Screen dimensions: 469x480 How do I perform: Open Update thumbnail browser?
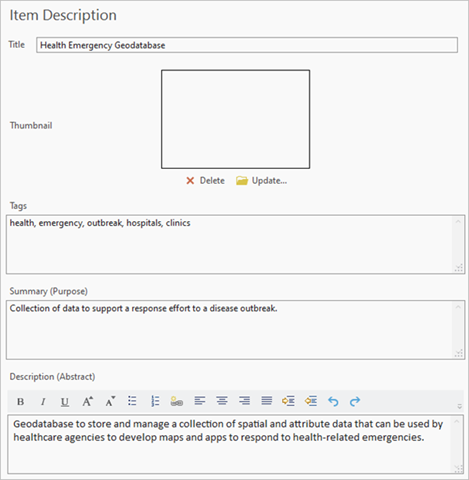(x=261, y=181)
